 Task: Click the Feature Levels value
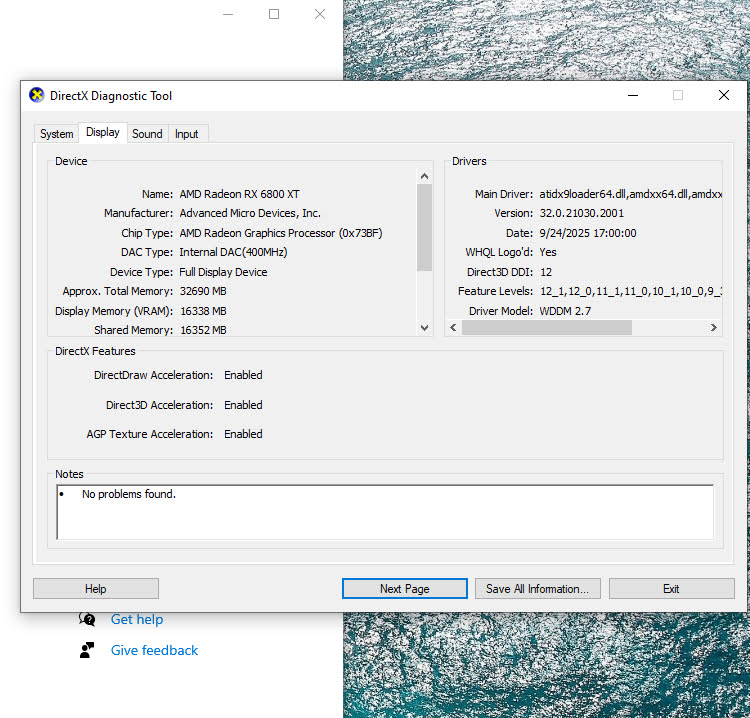pos(631,291)
